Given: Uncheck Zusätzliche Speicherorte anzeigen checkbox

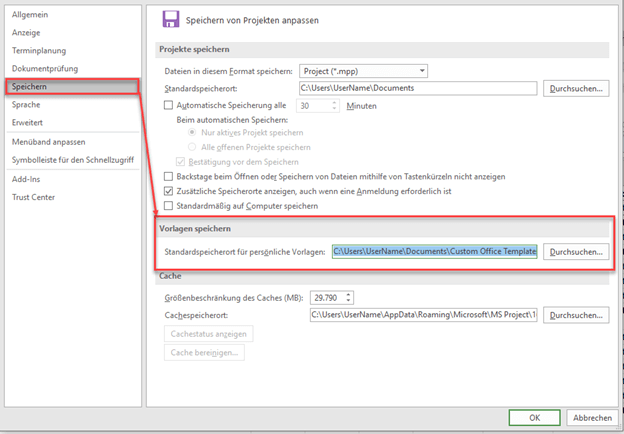Looking at the screenshot, I should pyautogui.click(x=168, y=191).
